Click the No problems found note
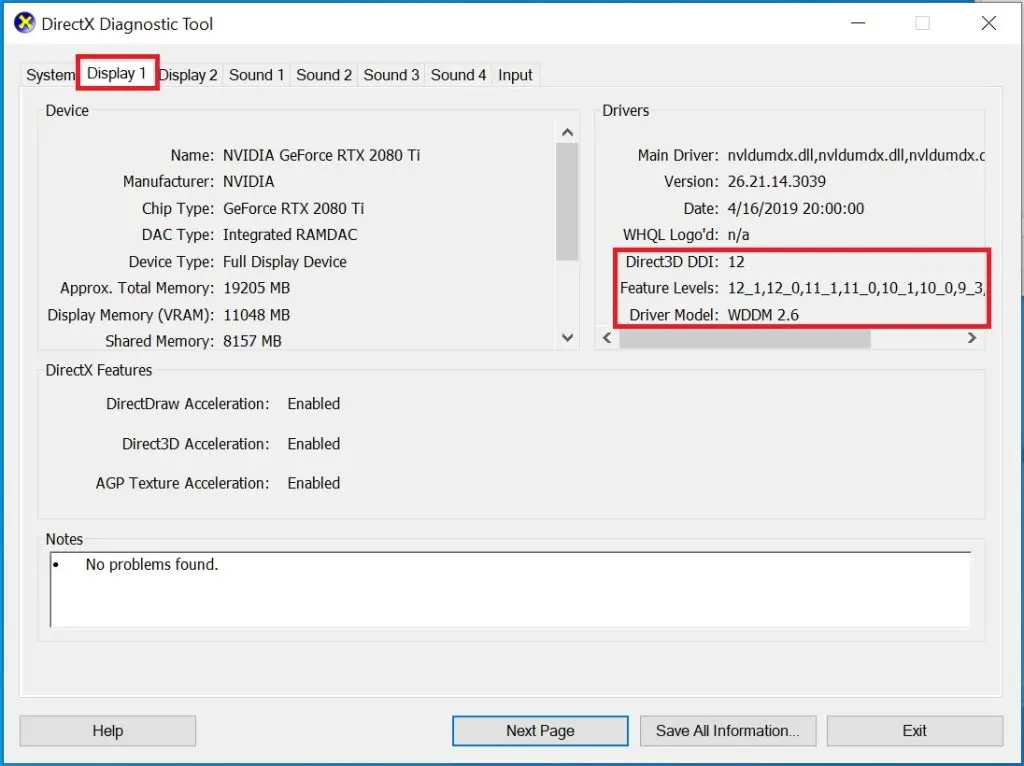 [x=152, y=564]
